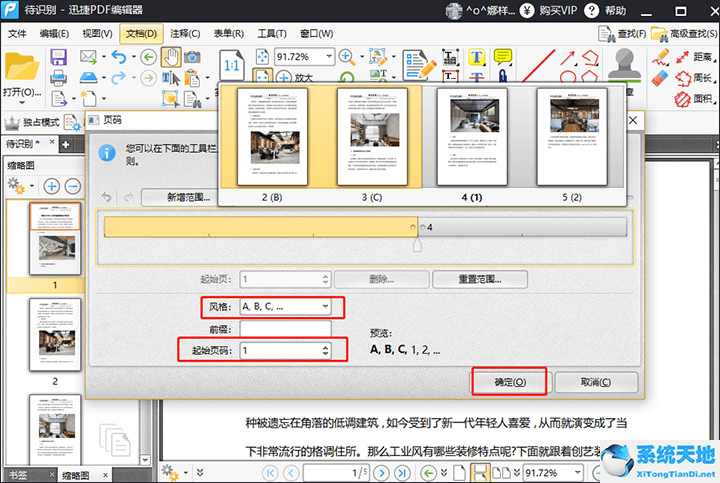720x483 pixels.
Task: Click the 高级查找(S) button
Action: 684,34
